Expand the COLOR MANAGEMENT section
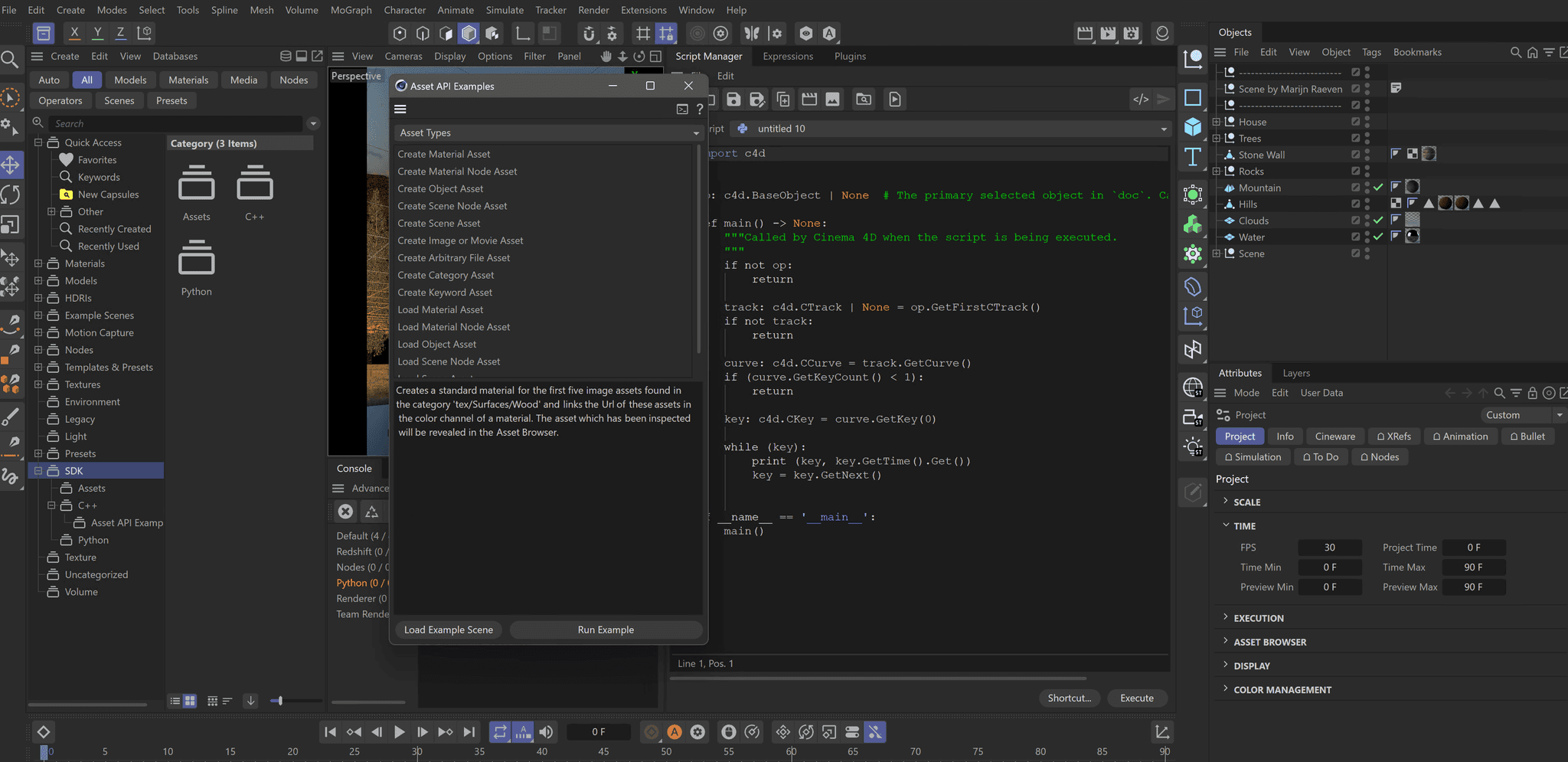Screen dimensions: 1568x762 click(x=1225, y=689)
